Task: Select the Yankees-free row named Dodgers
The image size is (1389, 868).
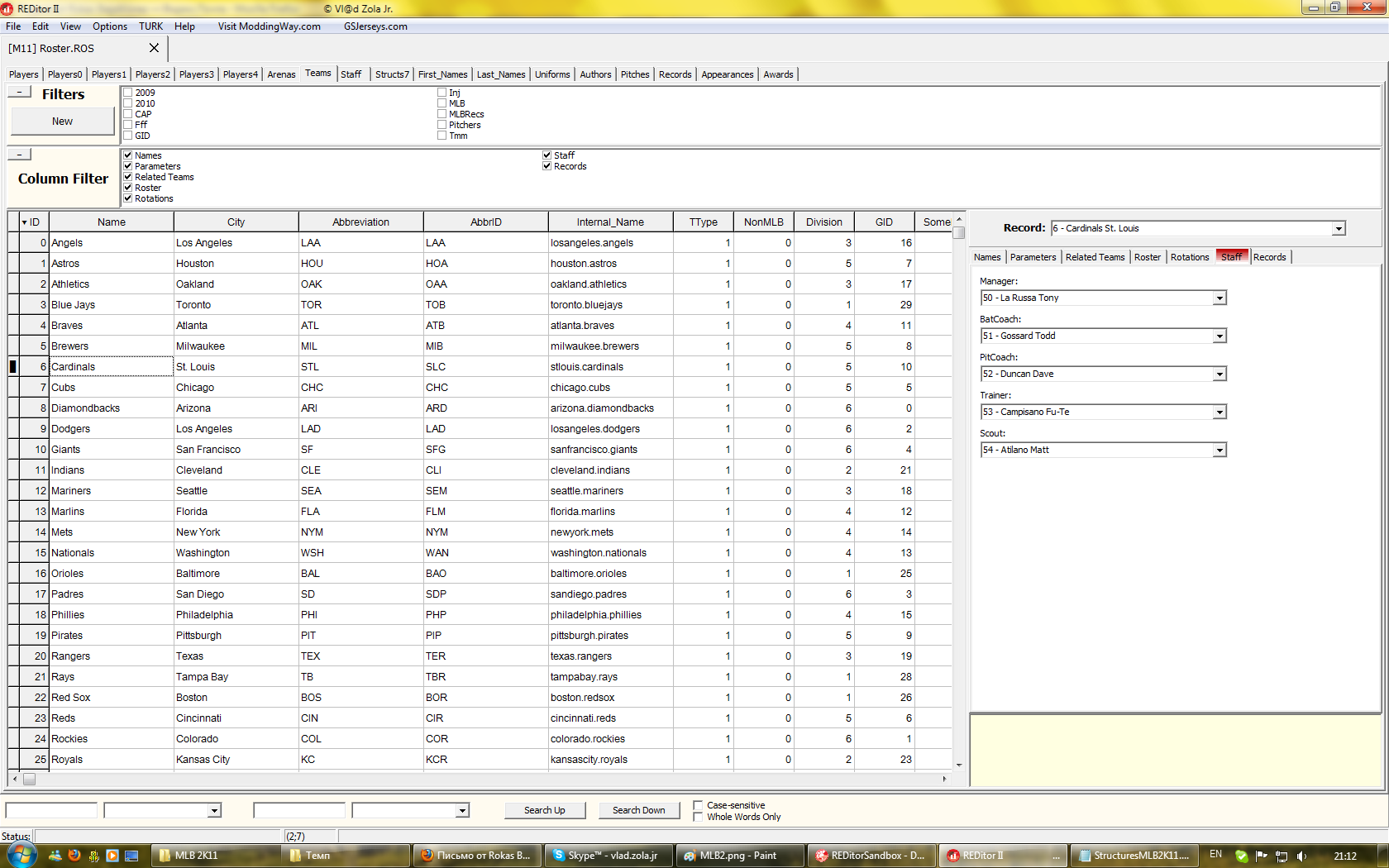Action: click(x=112, y=429)
